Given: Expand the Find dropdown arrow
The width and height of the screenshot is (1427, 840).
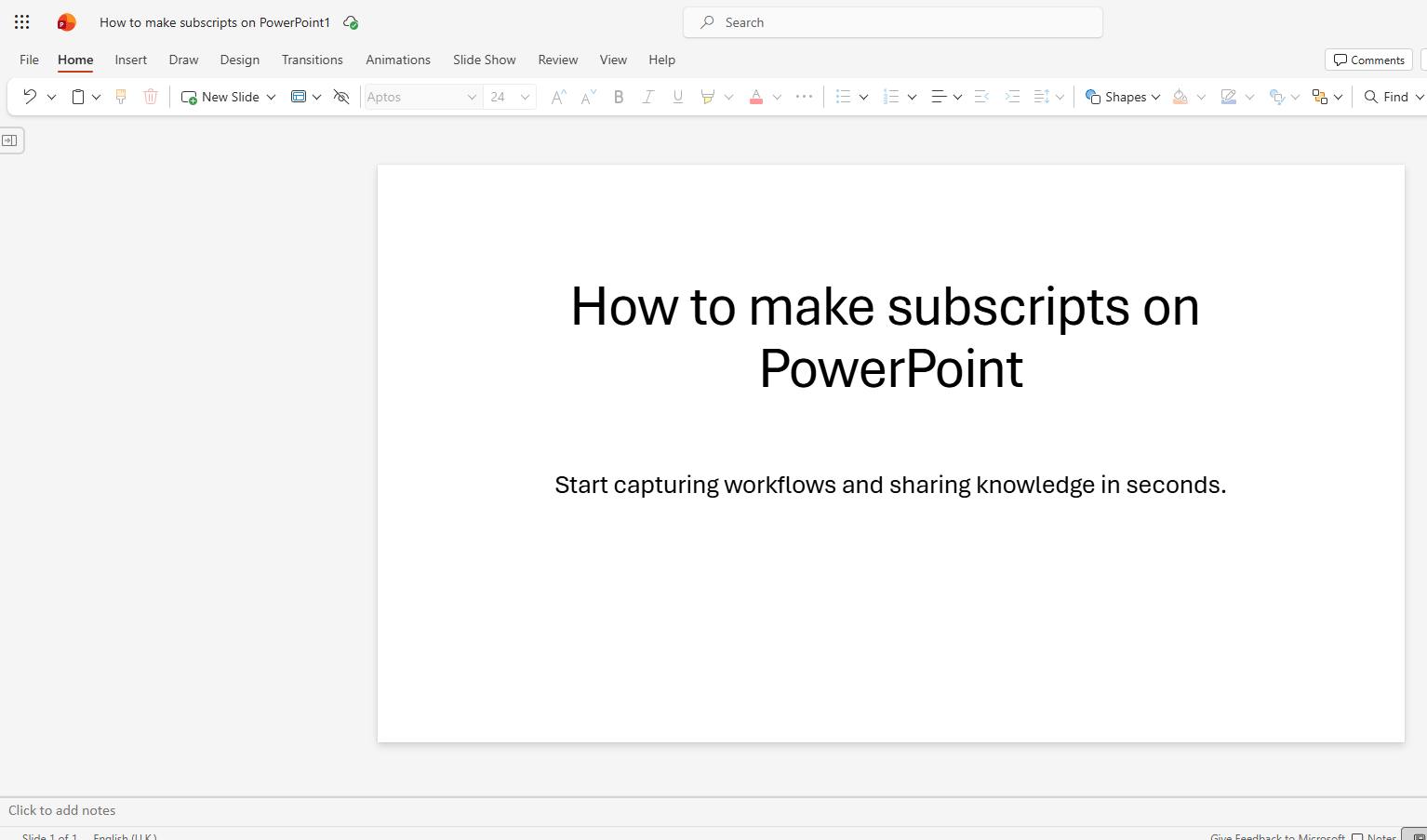Looking at the screenshot, I should (1420, 97).
